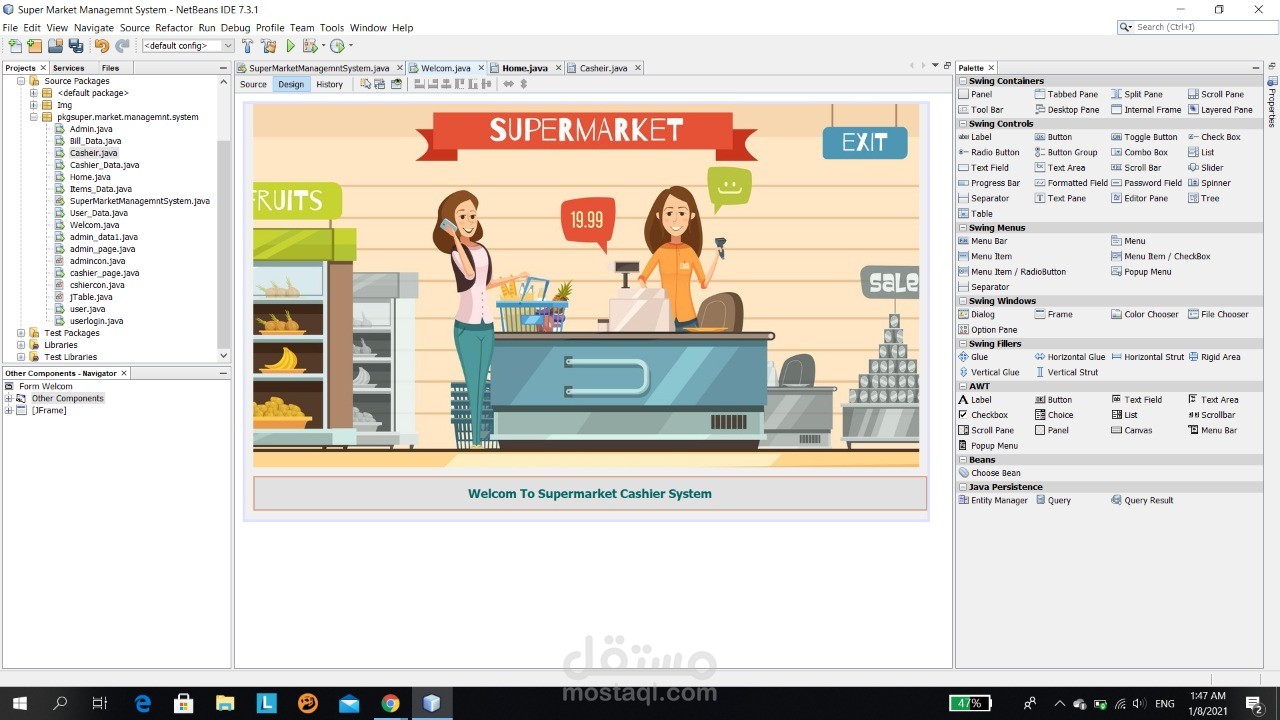
Task: Switch to the Source view of Welcom.java
Action: (x=252, y=84)
